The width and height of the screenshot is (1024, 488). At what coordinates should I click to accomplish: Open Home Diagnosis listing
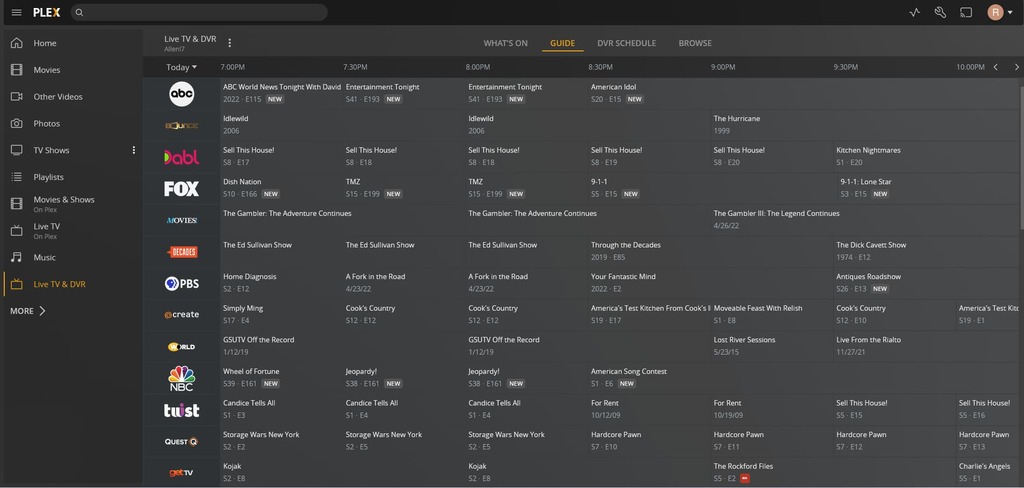coord(281,283)
